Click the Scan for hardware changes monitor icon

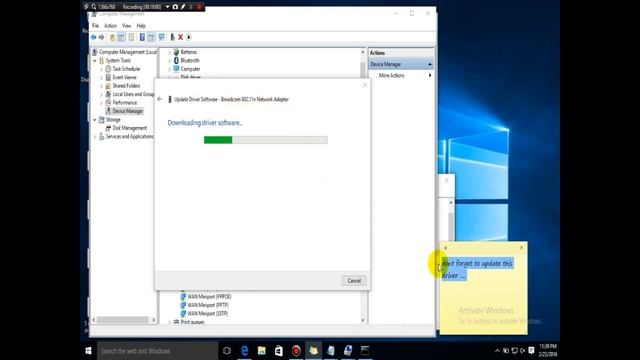pos(162,37)
